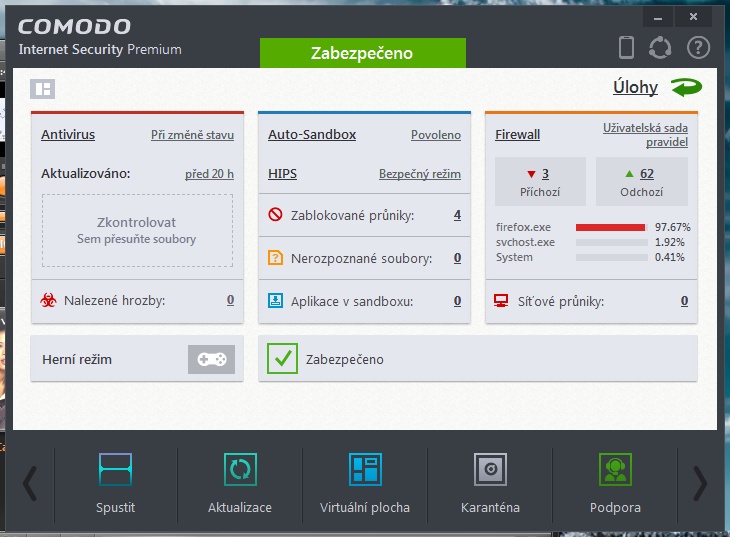The height and width of the screenshot is (537, 730).
Task: Open the help question mark icon
Action: coord(698,48)
